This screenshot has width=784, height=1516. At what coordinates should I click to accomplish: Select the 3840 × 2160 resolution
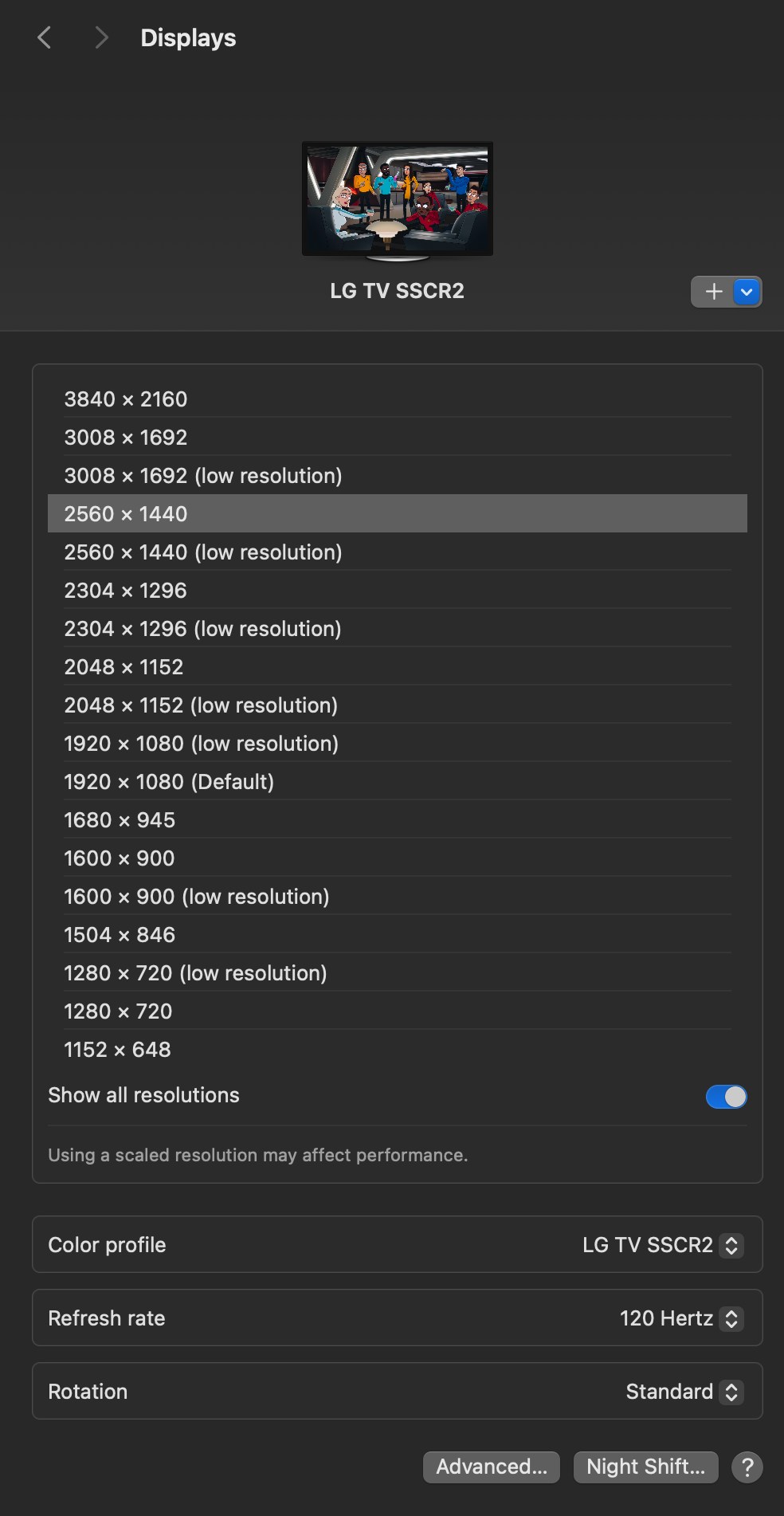(126, 399)
